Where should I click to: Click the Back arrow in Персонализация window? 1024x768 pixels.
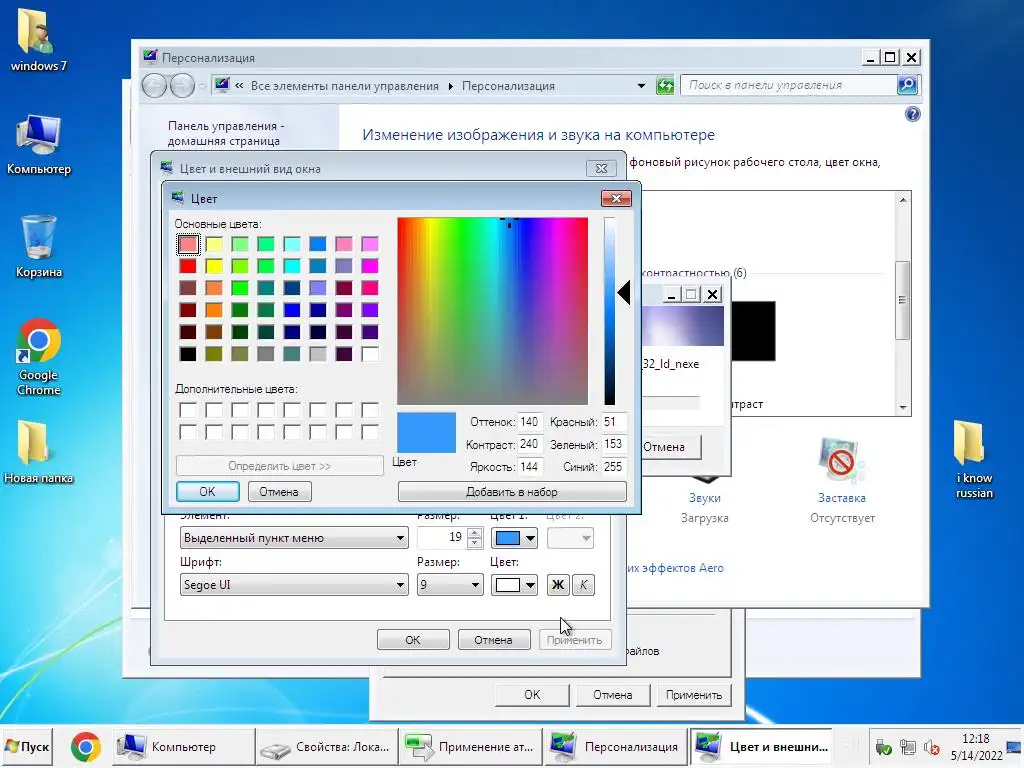coord(154,86)
